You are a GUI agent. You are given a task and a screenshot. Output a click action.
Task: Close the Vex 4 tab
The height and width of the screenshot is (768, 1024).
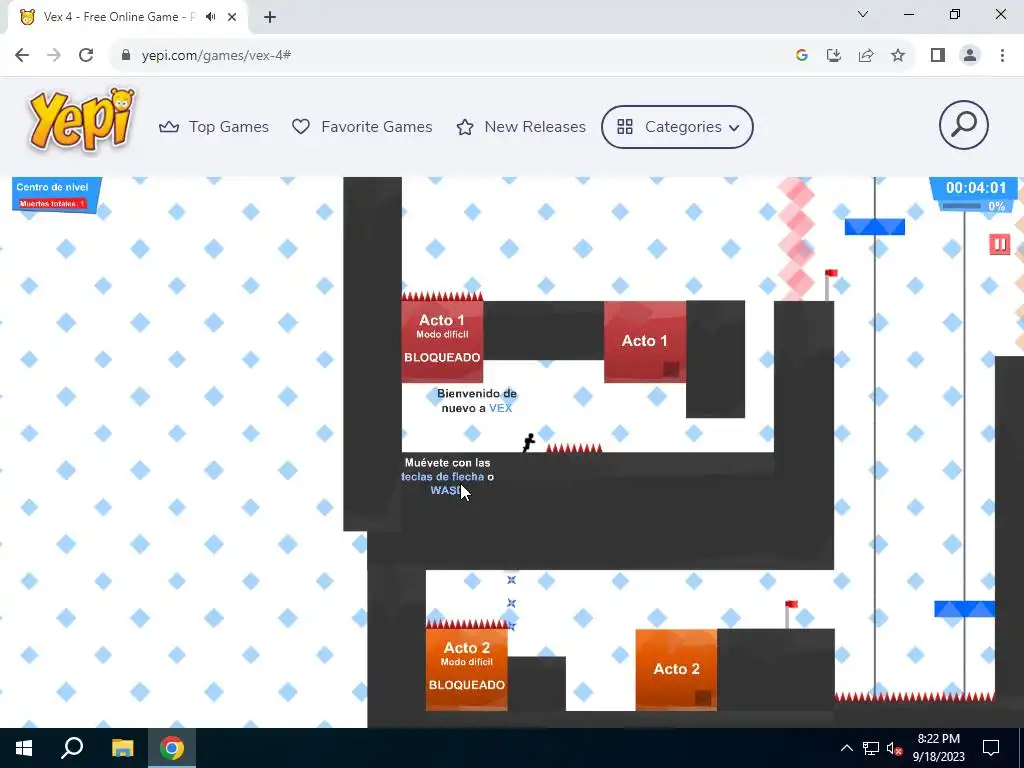pos(232,17)
